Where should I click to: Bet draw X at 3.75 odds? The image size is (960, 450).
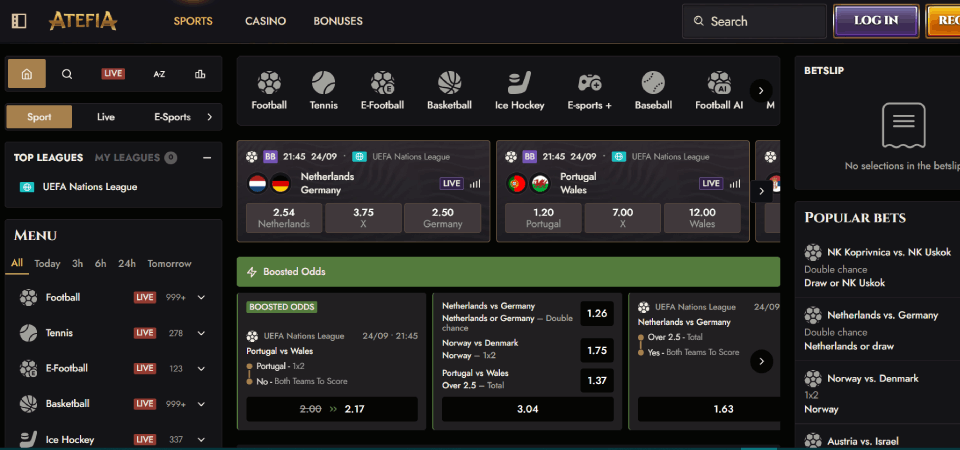click(x=363, y=218)
